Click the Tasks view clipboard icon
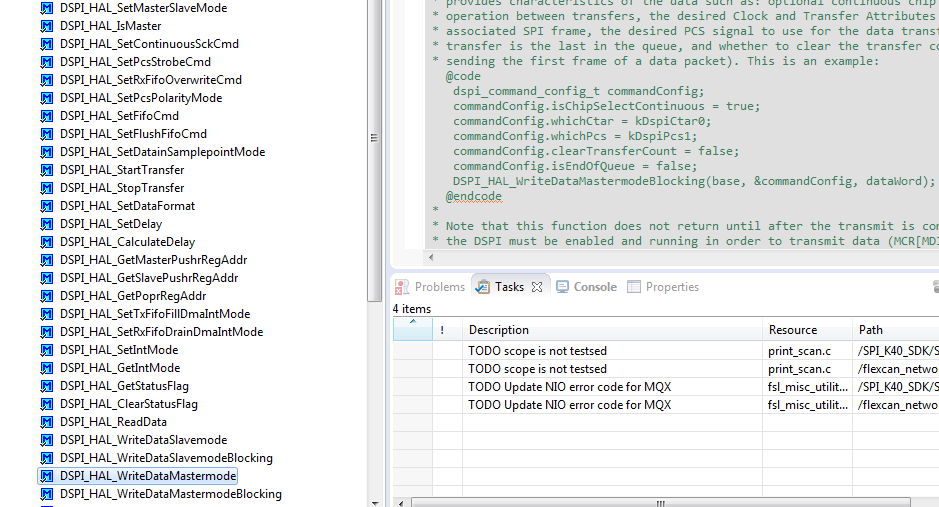939x507 pixels. [482, 287]
